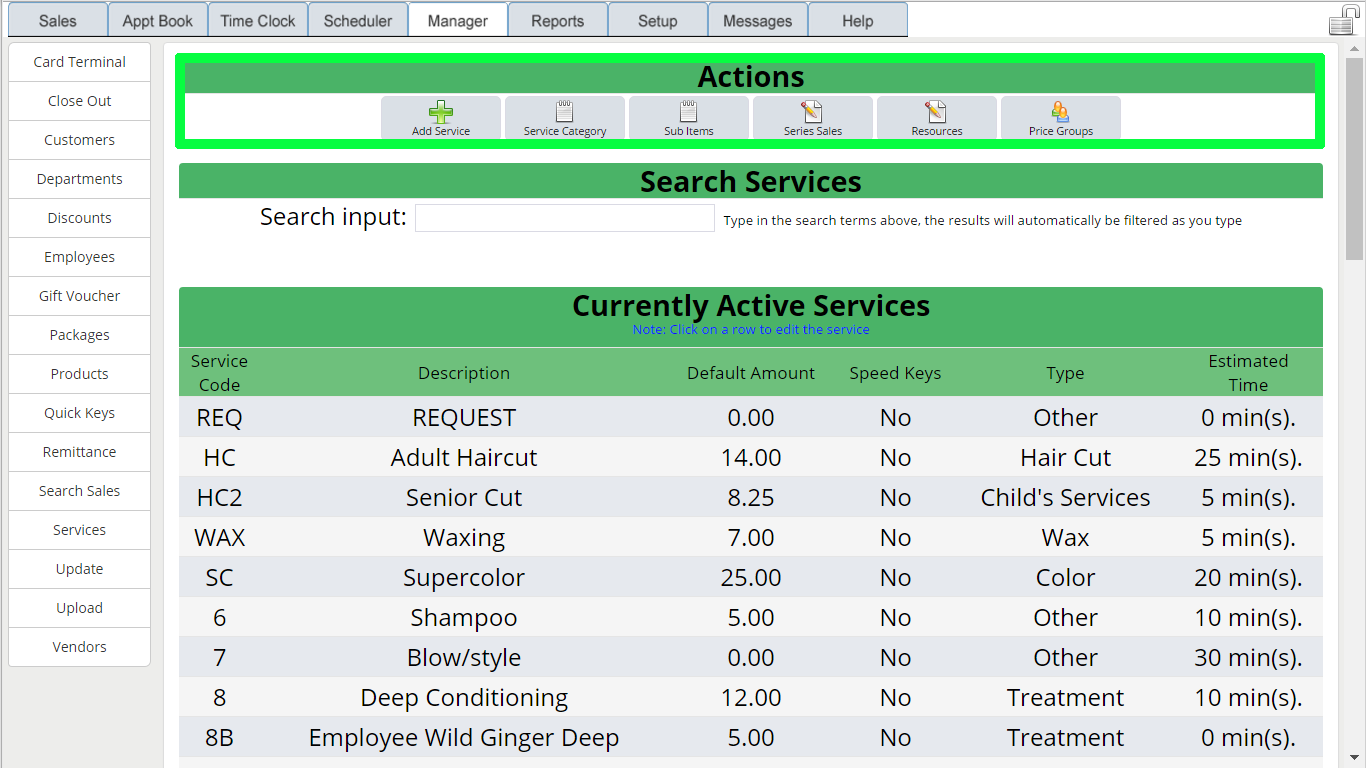The height and width of the screenshot is (768, 1366).
Task: Click the Hair Cut type cell
Action: pyautogui.click(x=1065, y=457)
